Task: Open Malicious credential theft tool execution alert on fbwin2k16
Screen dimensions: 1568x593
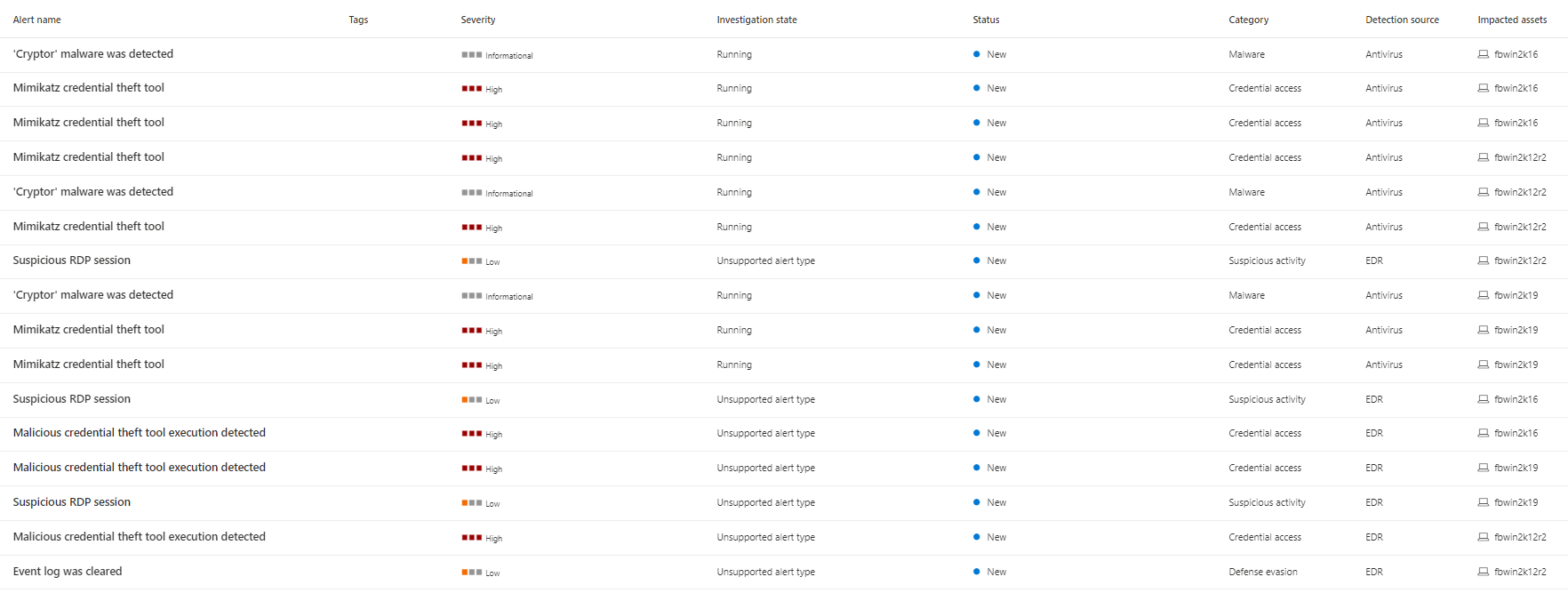Action: pyautogui.click(x=140, y=433)
